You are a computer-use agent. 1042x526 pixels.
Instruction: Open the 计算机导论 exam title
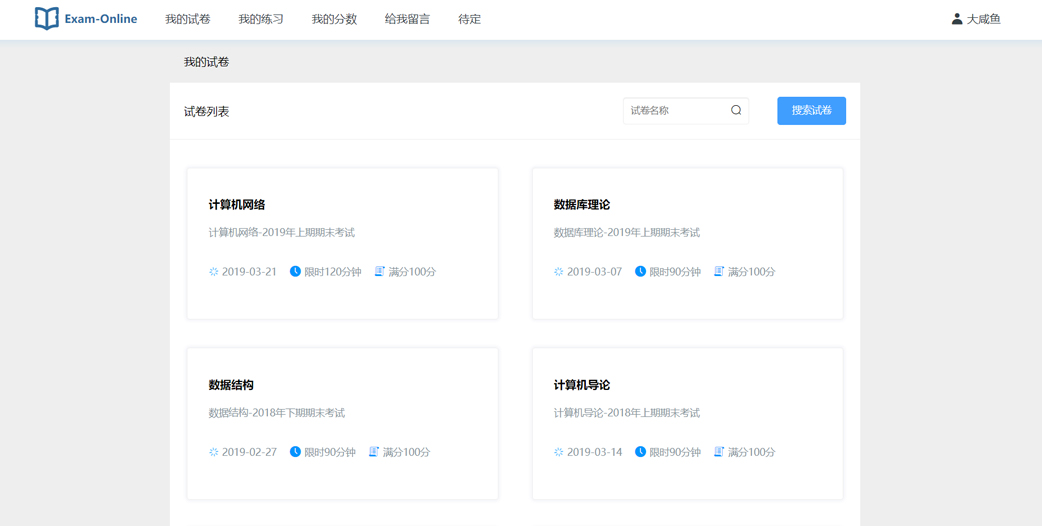click(x=582, y=385)
